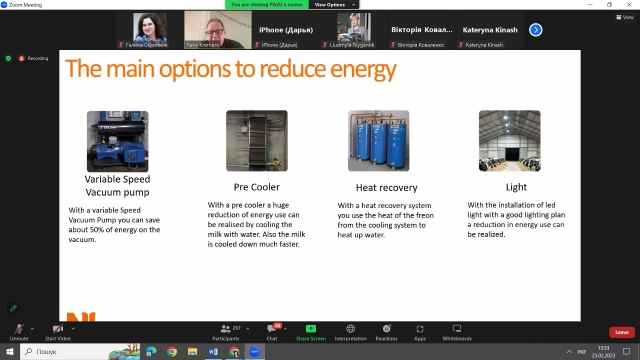Open the Chat panel
The height and width of the screenshot is (360, 640).
272,332
